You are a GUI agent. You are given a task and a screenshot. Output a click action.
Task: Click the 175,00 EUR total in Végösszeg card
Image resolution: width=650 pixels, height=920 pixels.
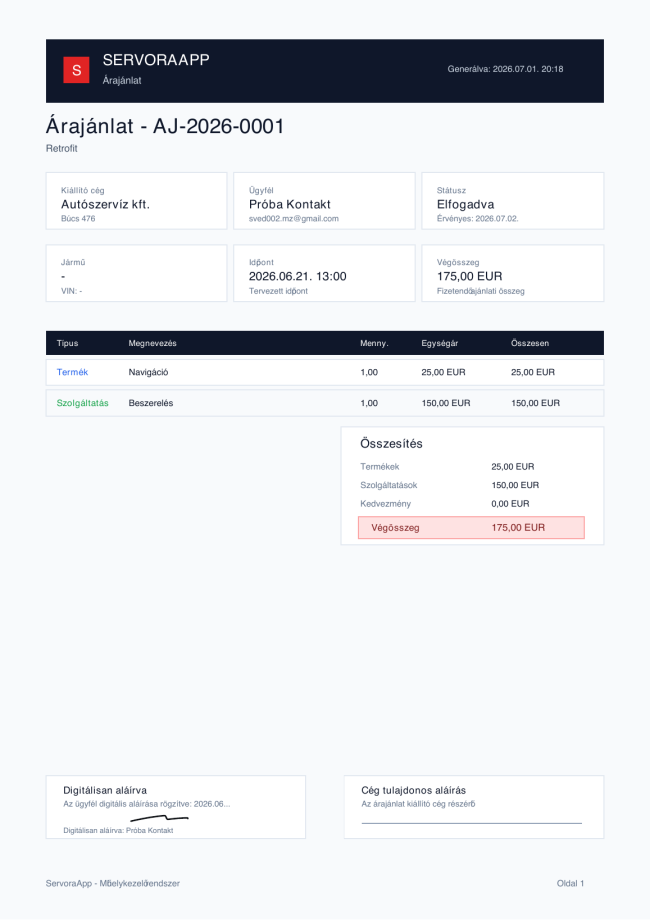click(x=469, y=276)
